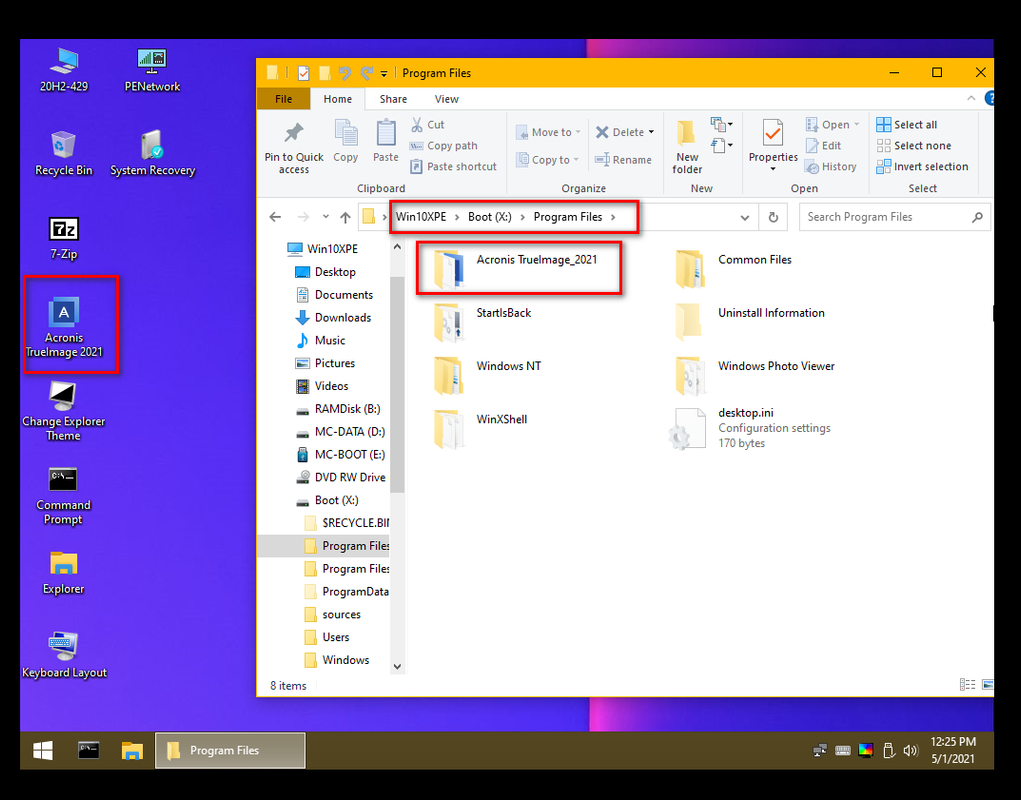Click the Program Files taskbar button
Screen dimensions: 1021x800
230,751
